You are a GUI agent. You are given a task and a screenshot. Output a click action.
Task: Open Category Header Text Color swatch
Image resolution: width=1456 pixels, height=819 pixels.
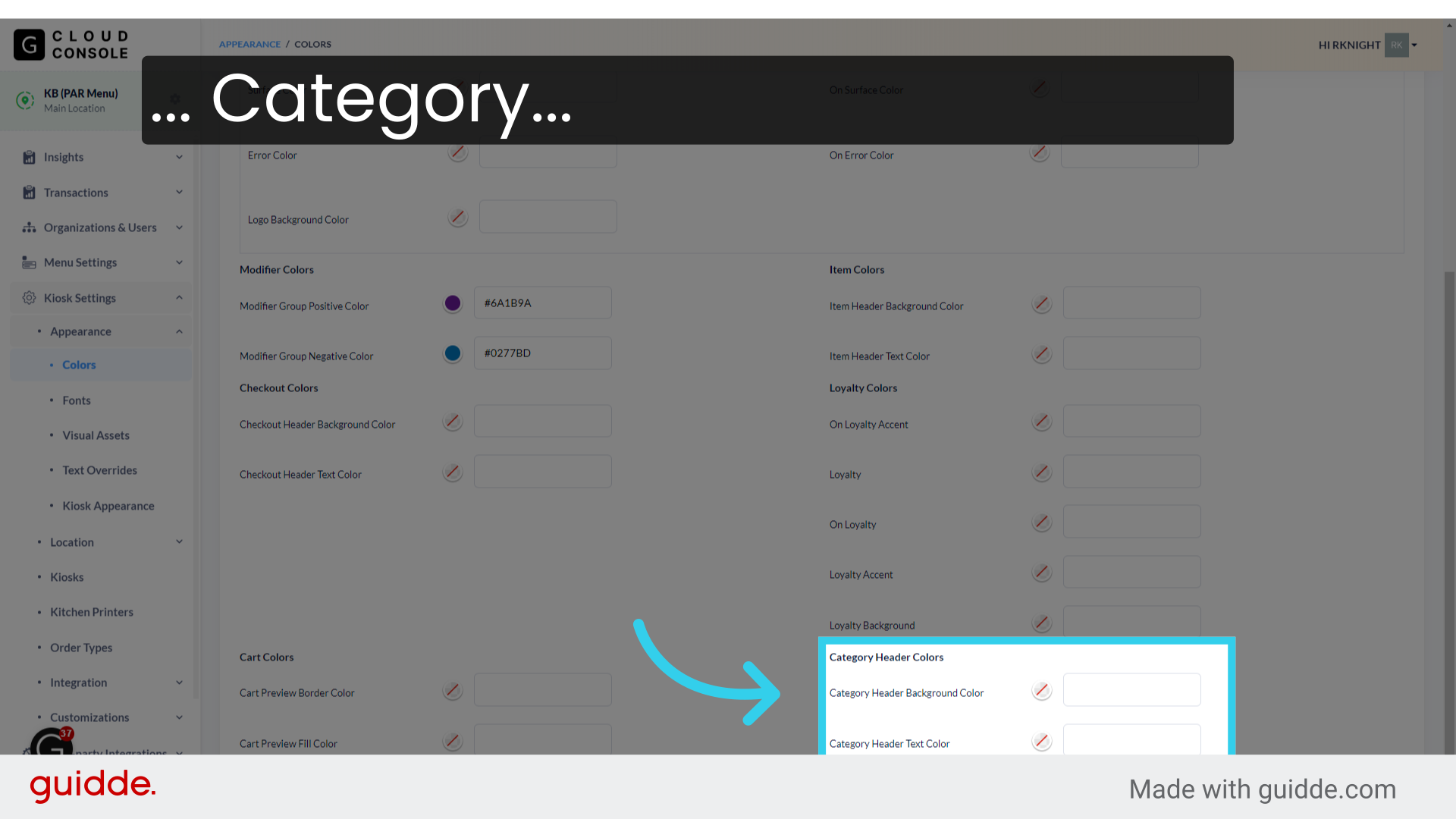(x=1042, y=741)
